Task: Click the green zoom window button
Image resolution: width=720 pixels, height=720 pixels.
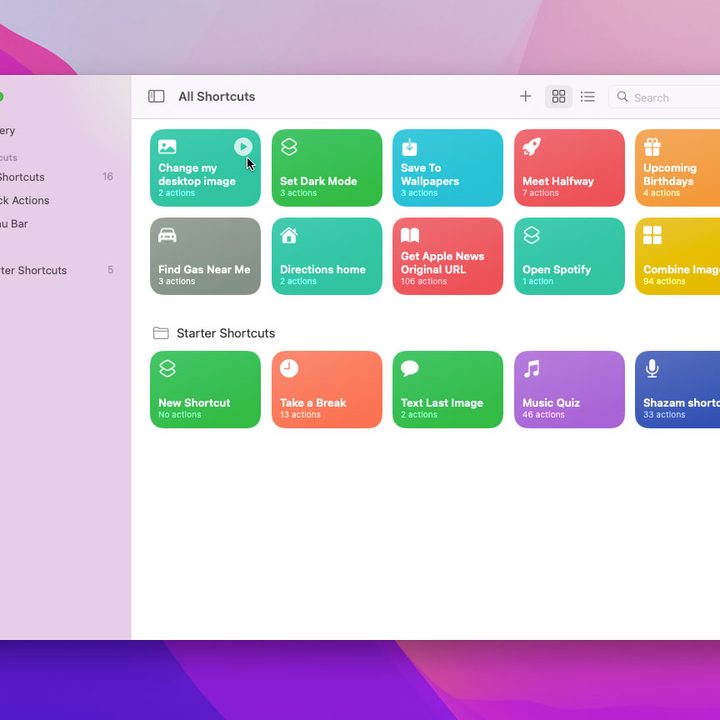Action: (x=1, y=97)
